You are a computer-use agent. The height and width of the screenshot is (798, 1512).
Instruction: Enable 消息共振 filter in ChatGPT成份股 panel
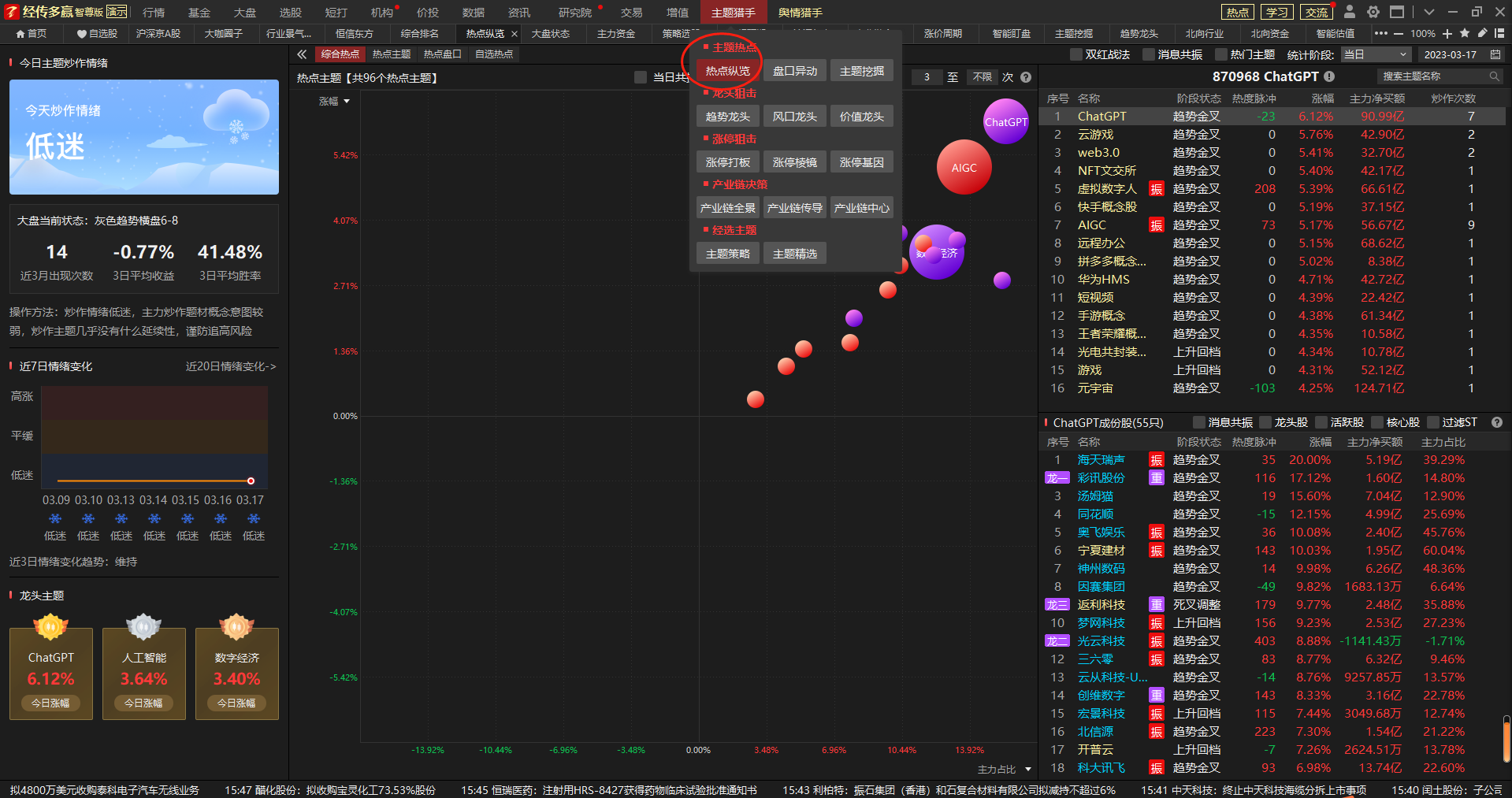pyautogui.click(x=1198, y=422)
